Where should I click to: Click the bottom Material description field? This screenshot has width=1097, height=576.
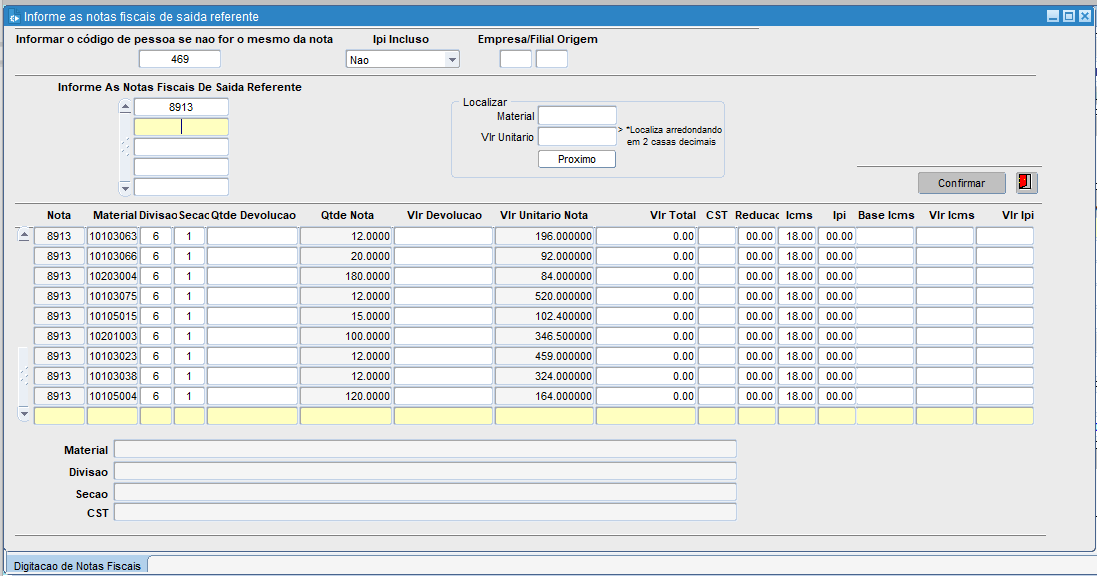pyautogui.click(x=425, y=449)
